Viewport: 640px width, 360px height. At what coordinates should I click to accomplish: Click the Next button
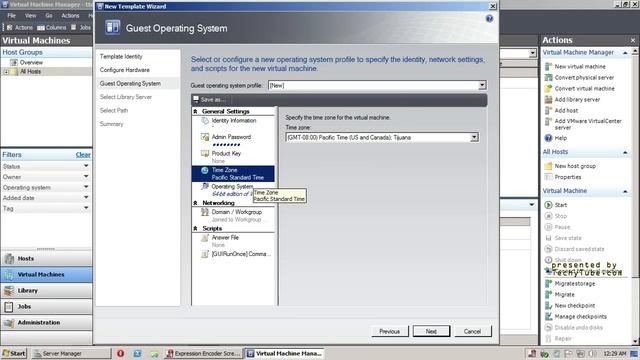click(431, 331)
